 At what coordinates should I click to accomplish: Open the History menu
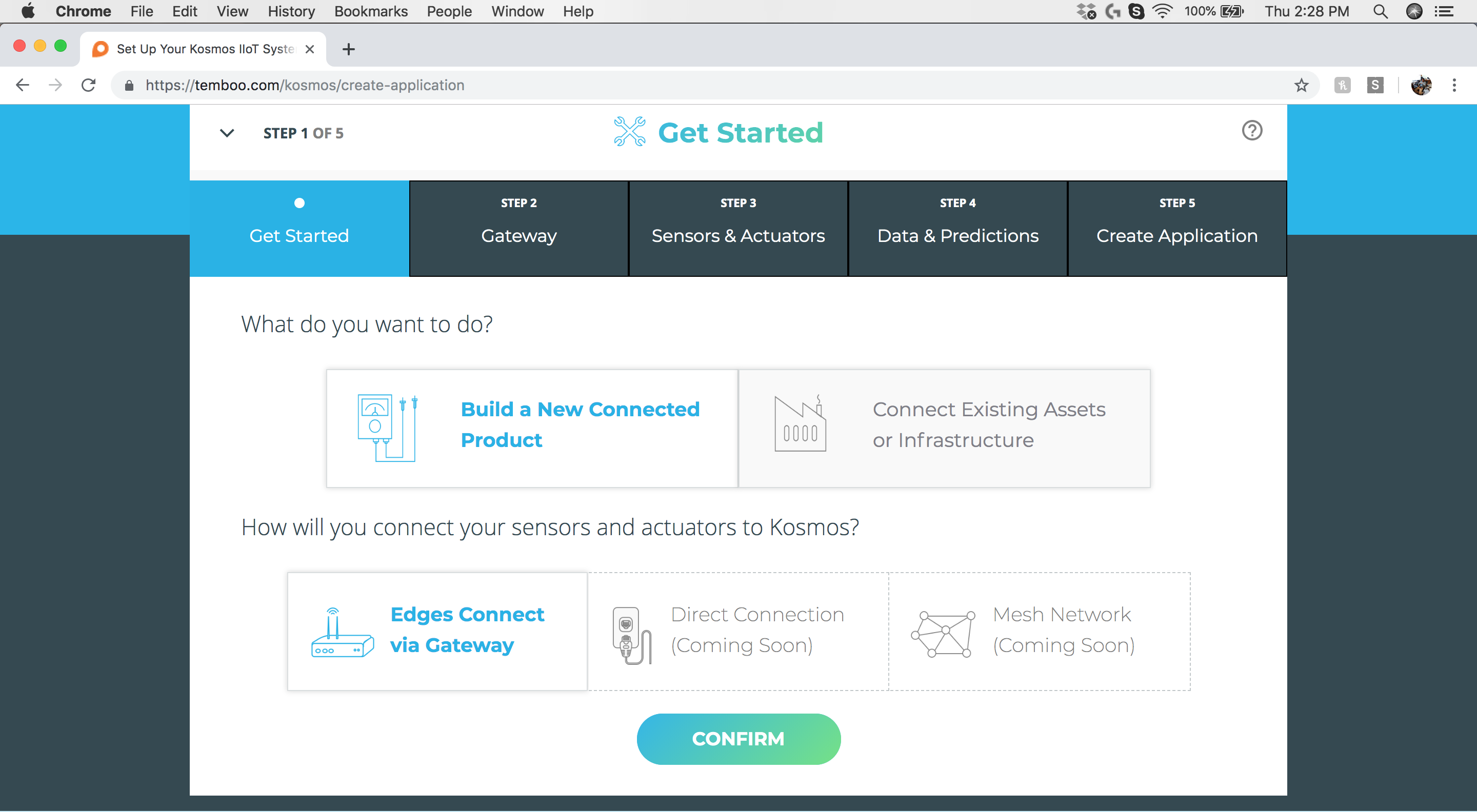click(291, 11)
